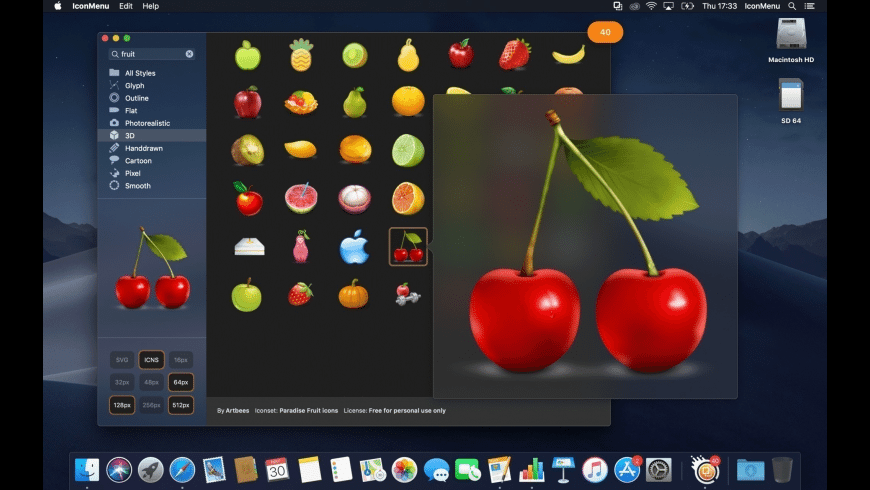The image size is (870, 490).
Task: Toggle the ICNS format option
Action: tap(151, 360)
